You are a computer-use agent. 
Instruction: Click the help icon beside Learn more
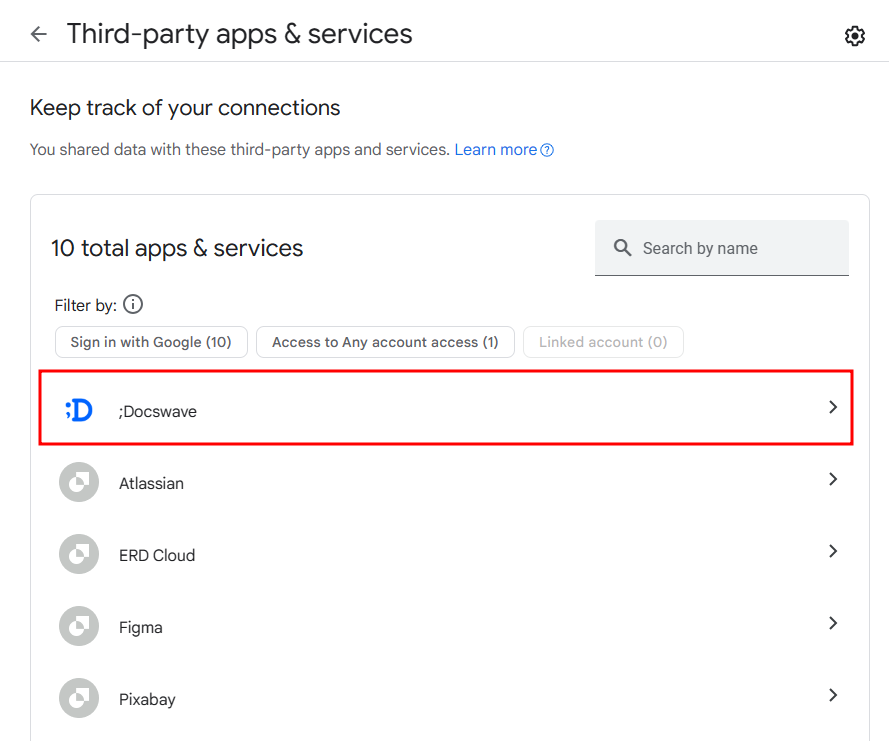(x=547, y=150)
